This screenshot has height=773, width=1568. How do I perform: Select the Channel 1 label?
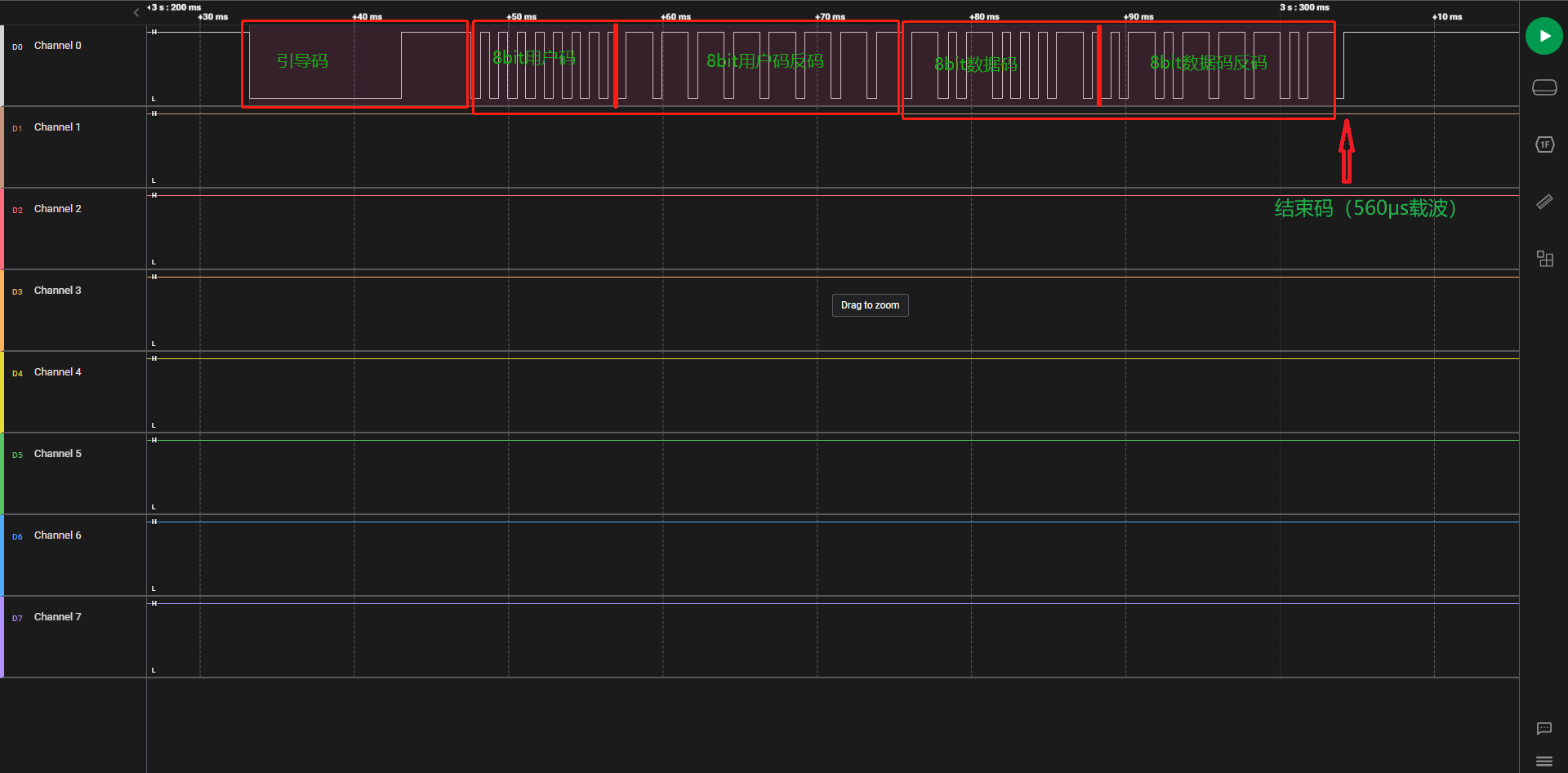(57, 127)
